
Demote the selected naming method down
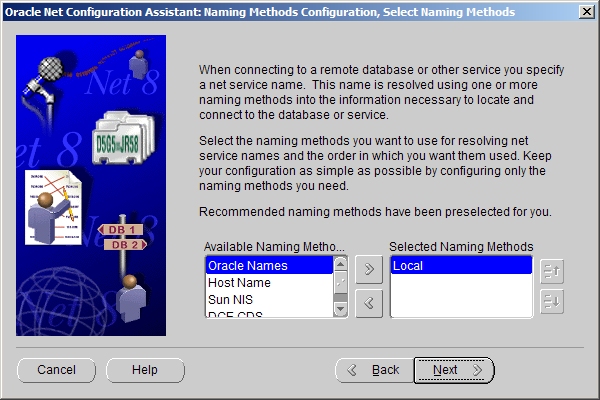click(x=552, y=302)
